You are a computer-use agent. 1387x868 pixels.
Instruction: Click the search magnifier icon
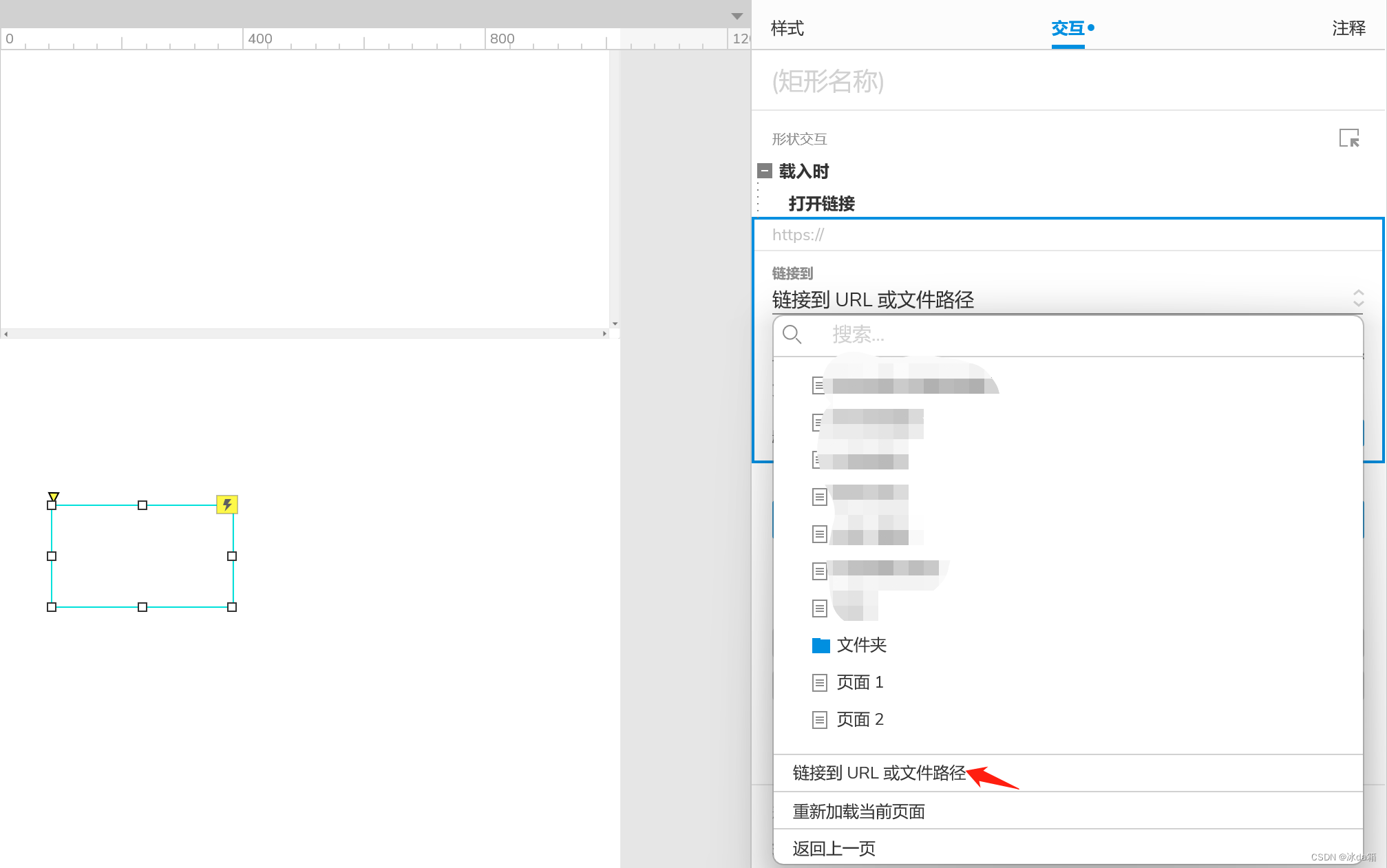click(792, 335)
